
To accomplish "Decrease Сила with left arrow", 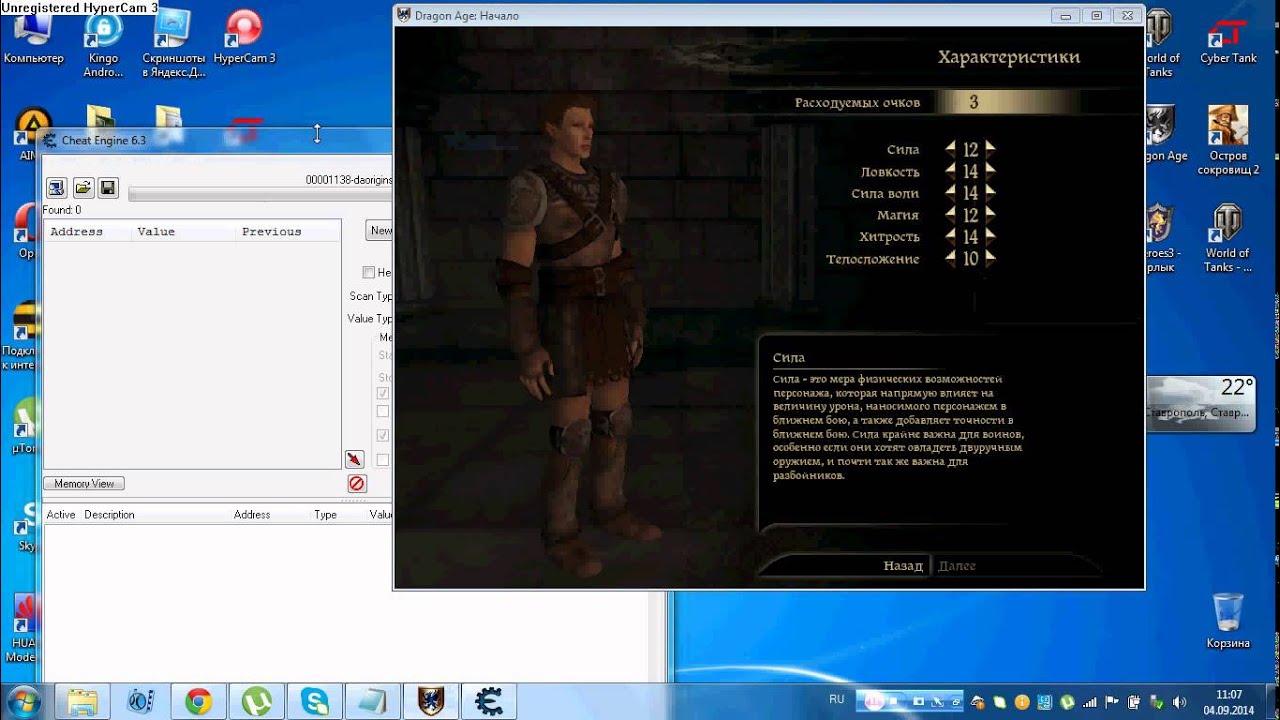I will (x=950, y=149).
